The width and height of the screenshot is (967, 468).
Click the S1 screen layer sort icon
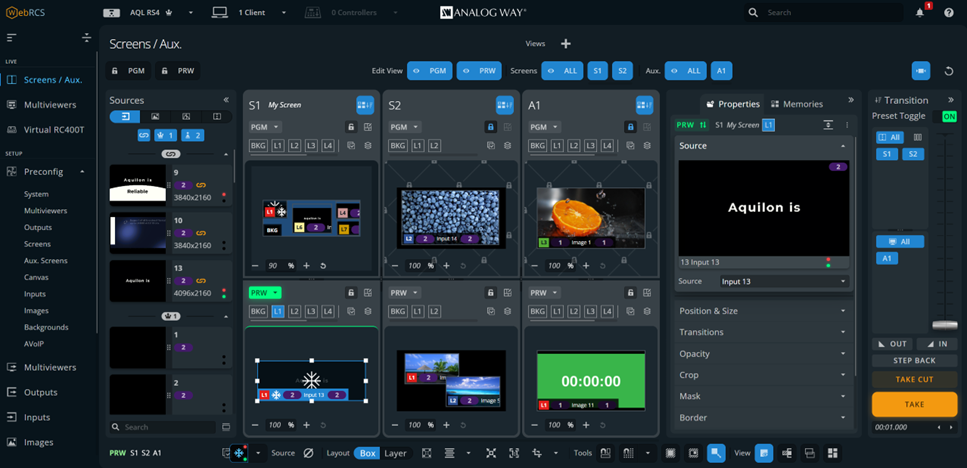tap(365, 105)
